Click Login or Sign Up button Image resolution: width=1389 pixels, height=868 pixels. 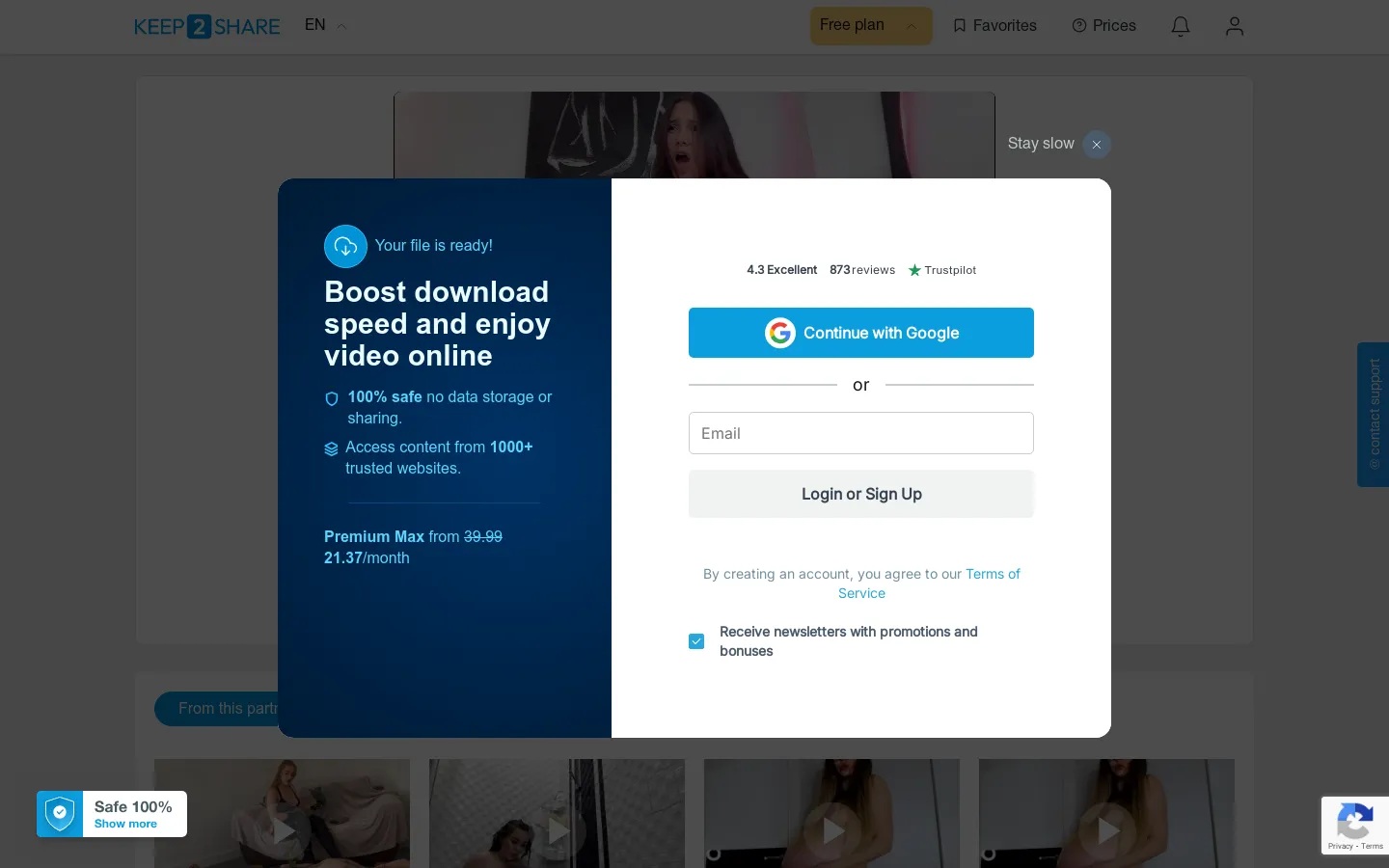(x=861, y=494)
